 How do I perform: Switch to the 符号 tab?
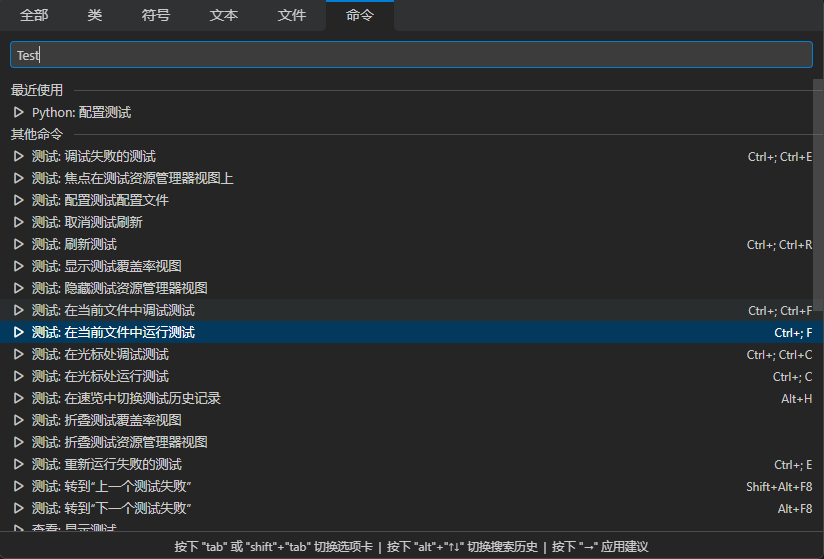click(x=156, y=15)
